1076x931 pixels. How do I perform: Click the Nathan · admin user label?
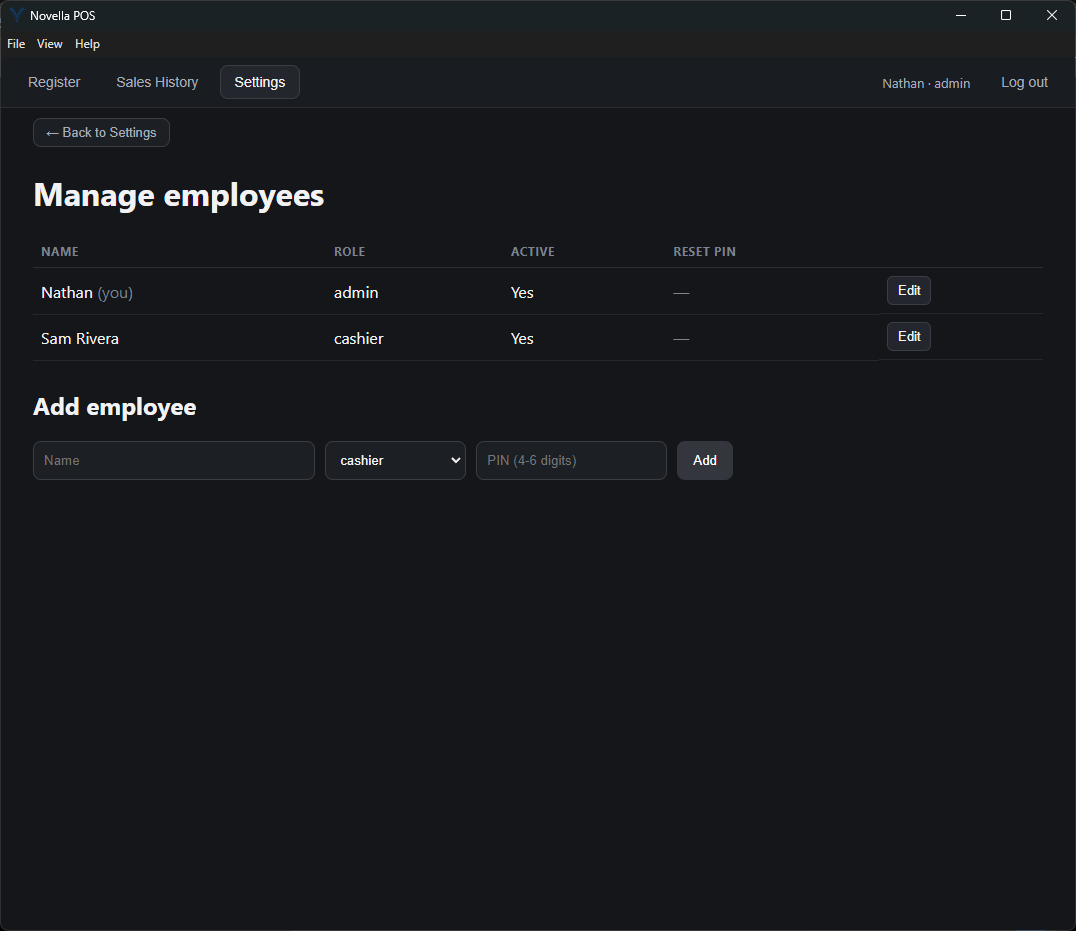click(926, 83)
